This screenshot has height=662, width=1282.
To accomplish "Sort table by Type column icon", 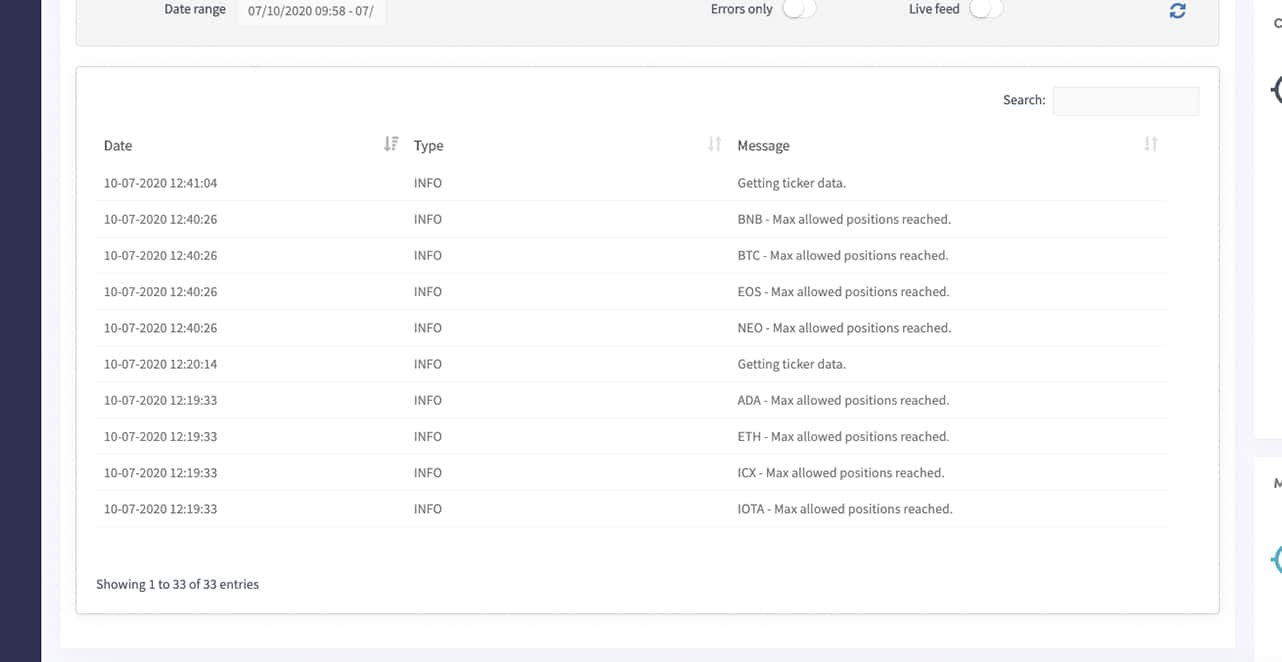I will pyautogui.click(x=714, y=145).
